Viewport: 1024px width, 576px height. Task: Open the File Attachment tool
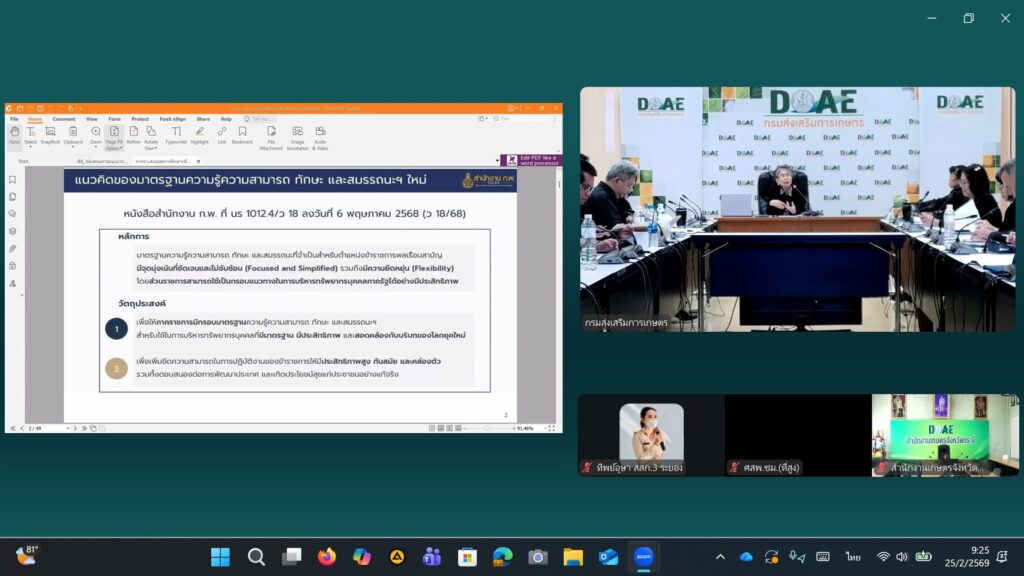tap(271, 135)
